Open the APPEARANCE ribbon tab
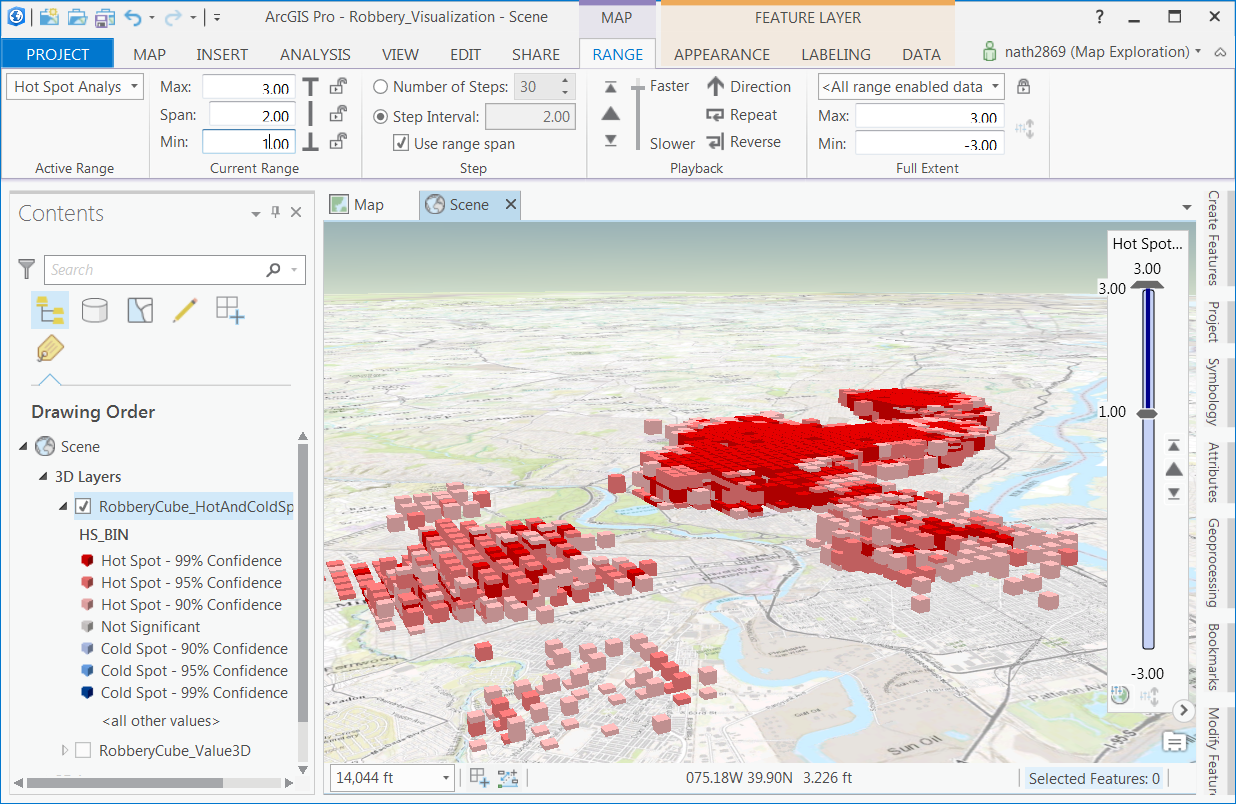 click(721, 54)
